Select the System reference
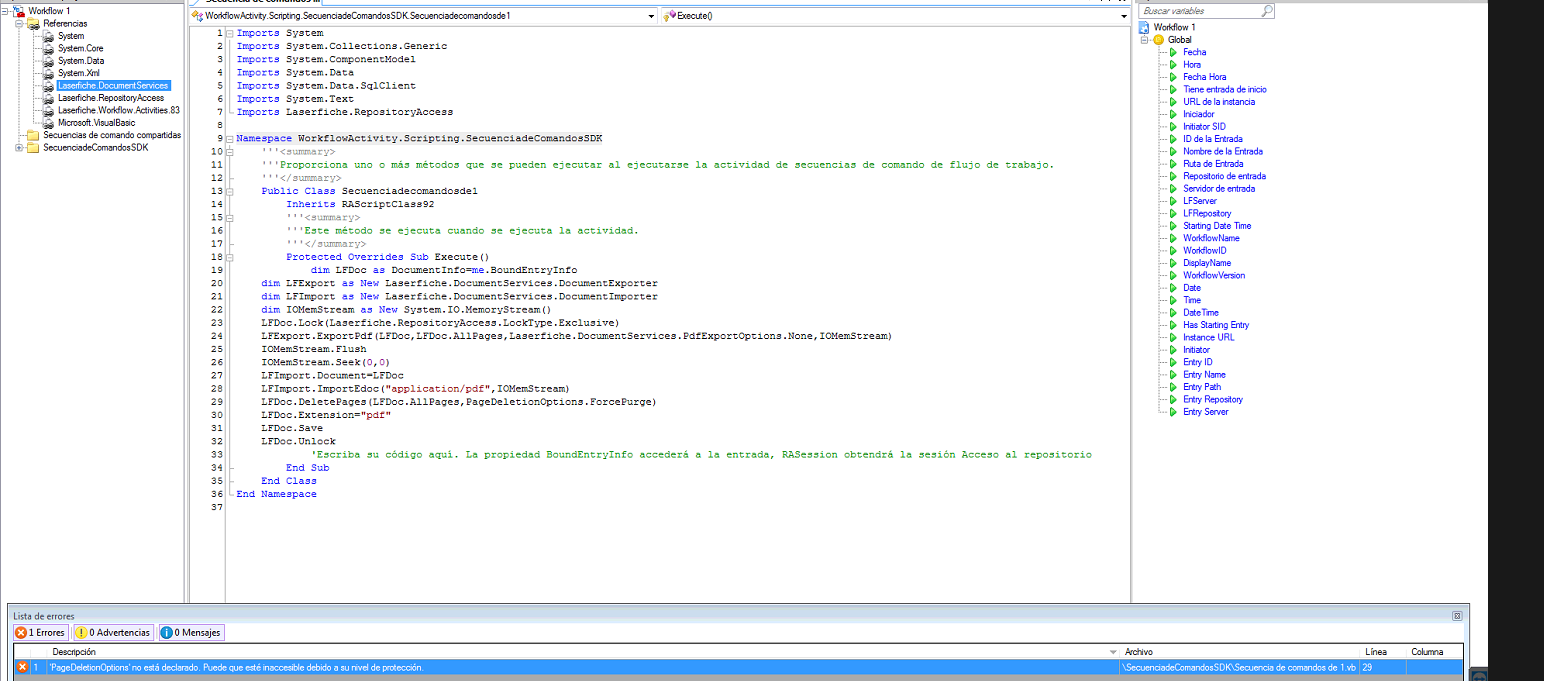The width and height of the screenshot is (1544, 681). pyautogui.click(x=71, y=36)
